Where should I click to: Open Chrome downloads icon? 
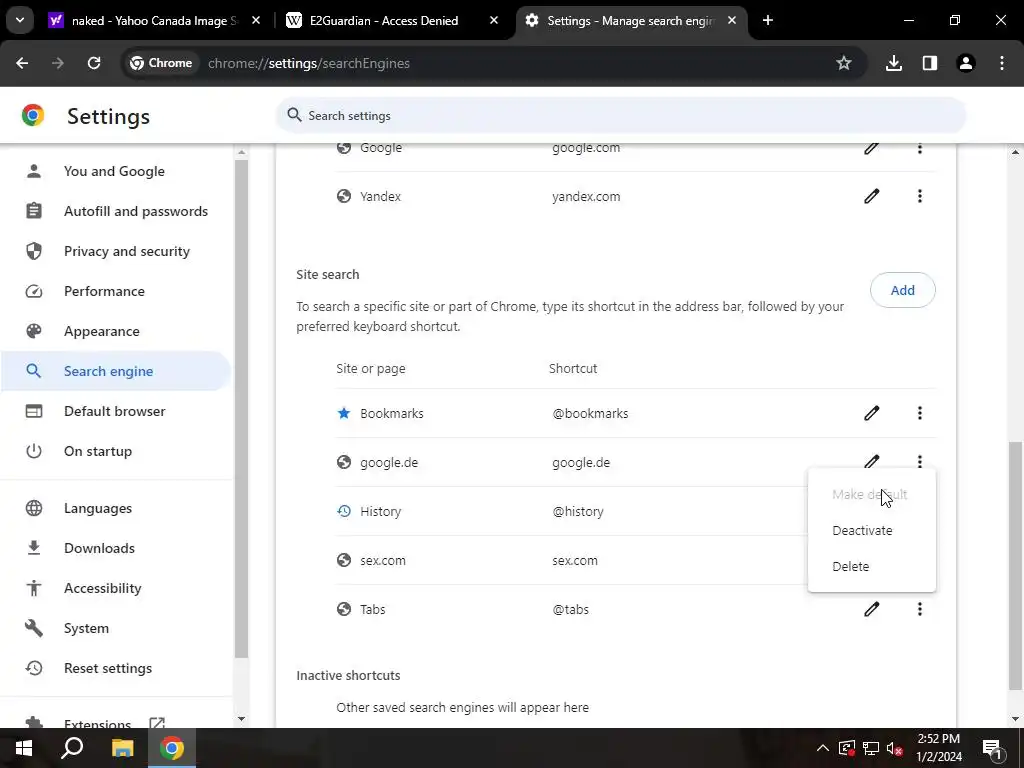(x=893, y=63)
